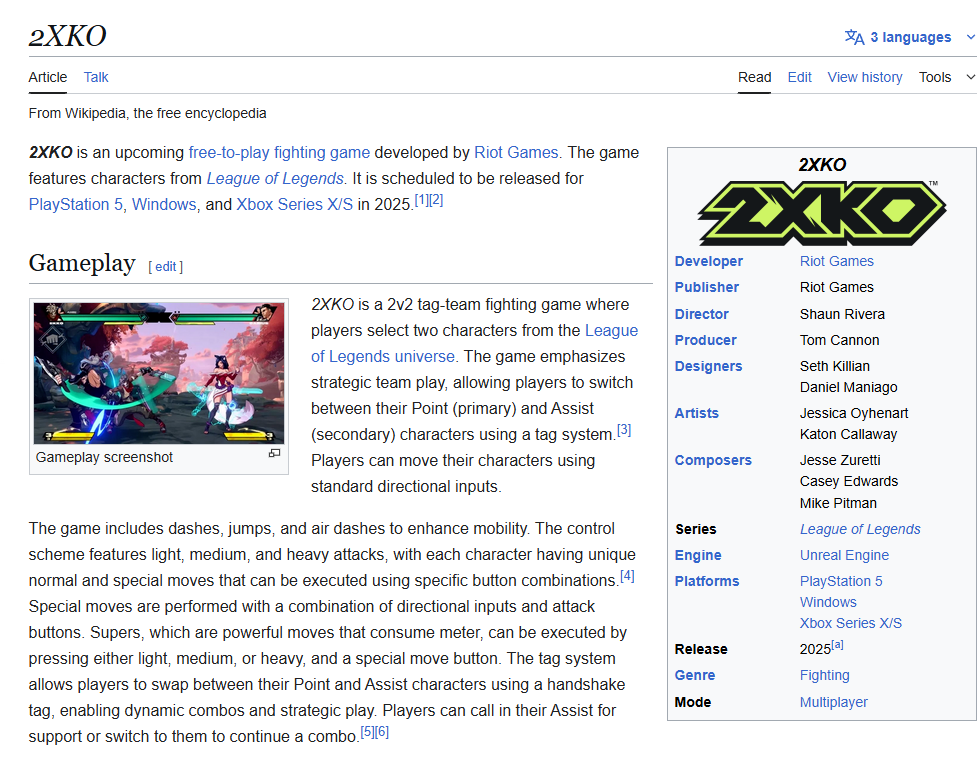The width and height of the screenshot is (979, 759).
Task: Open footnote [a] next to release year 2025
Action: click(x=837, y=645)
